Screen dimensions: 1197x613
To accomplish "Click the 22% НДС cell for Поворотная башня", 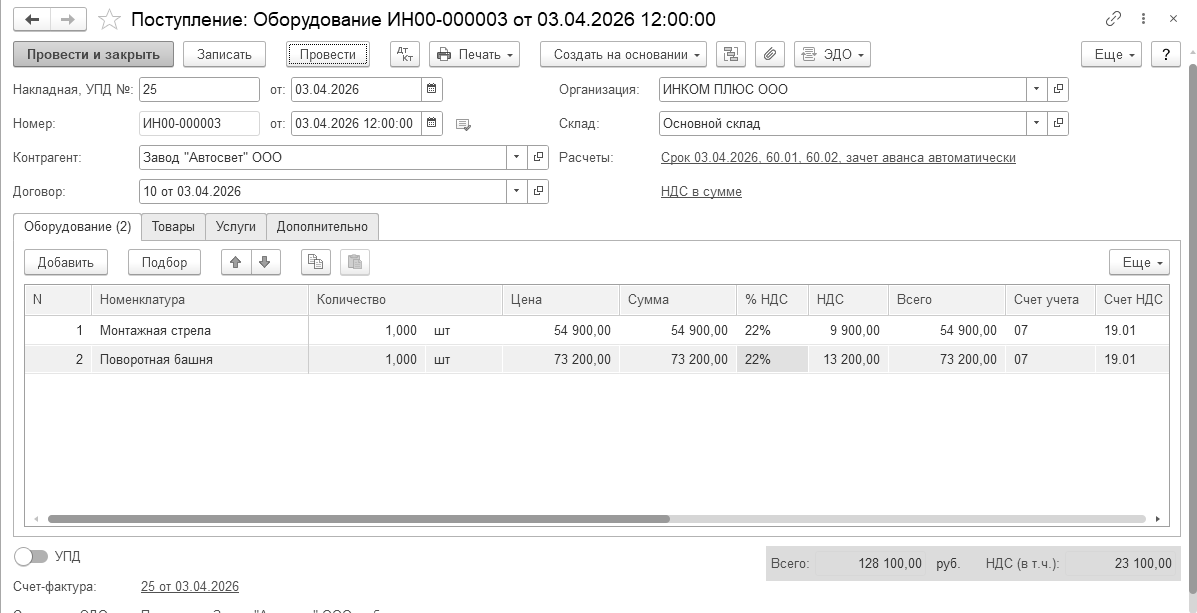I will coord(772,360).
